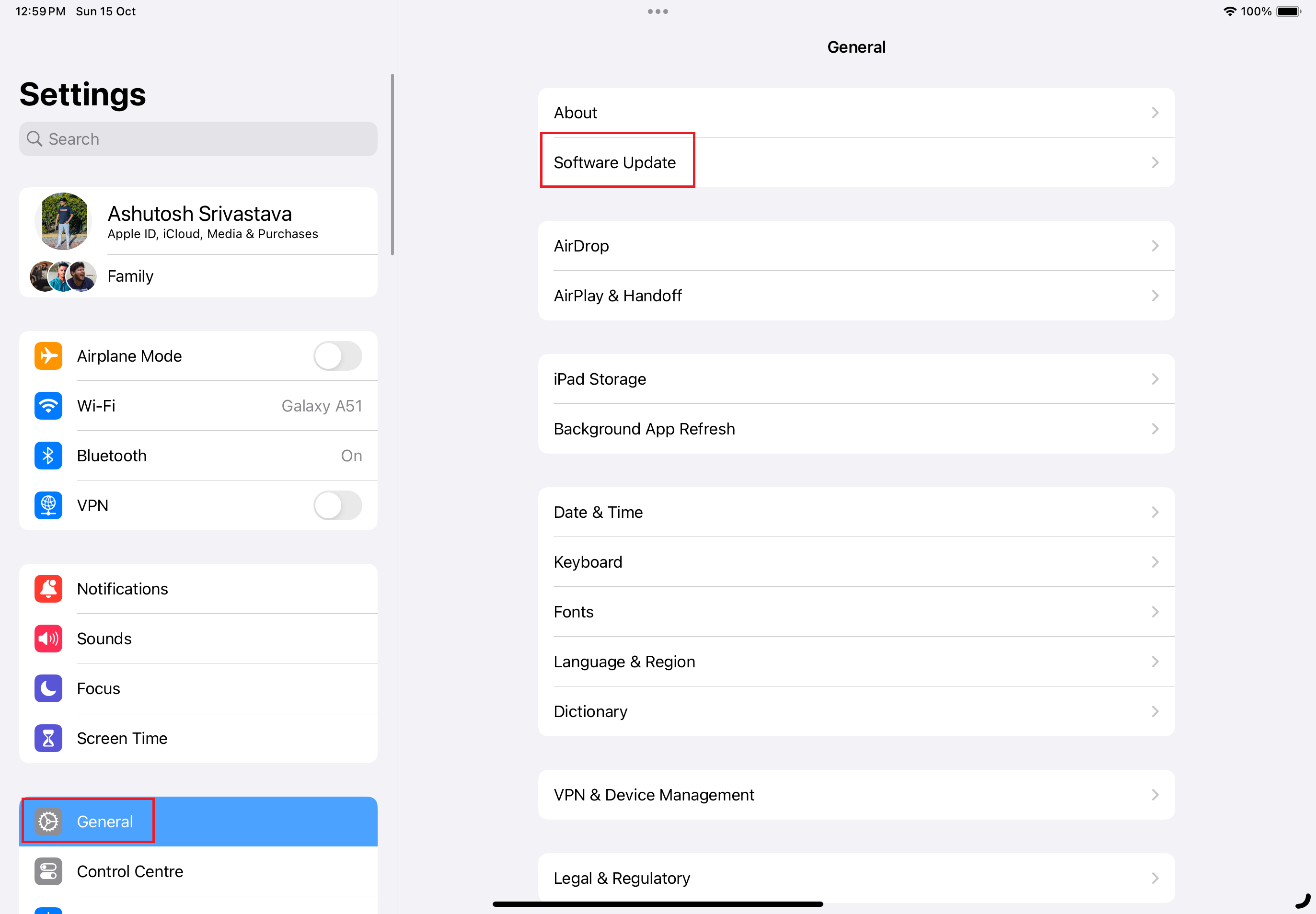Open Language & Region settings
Image resolution: width=1316 pixels, height=914 pixels.
click(x=856, y=661)
